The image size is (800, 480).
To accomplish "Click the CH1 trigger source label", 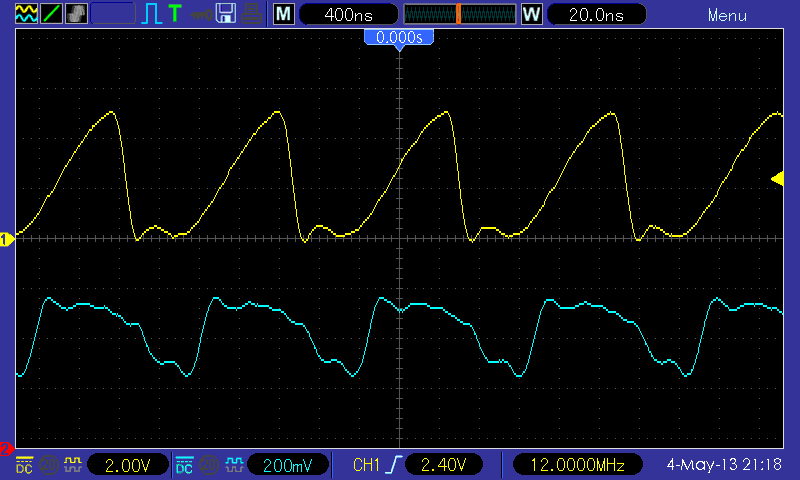I will tap(366, 465).
